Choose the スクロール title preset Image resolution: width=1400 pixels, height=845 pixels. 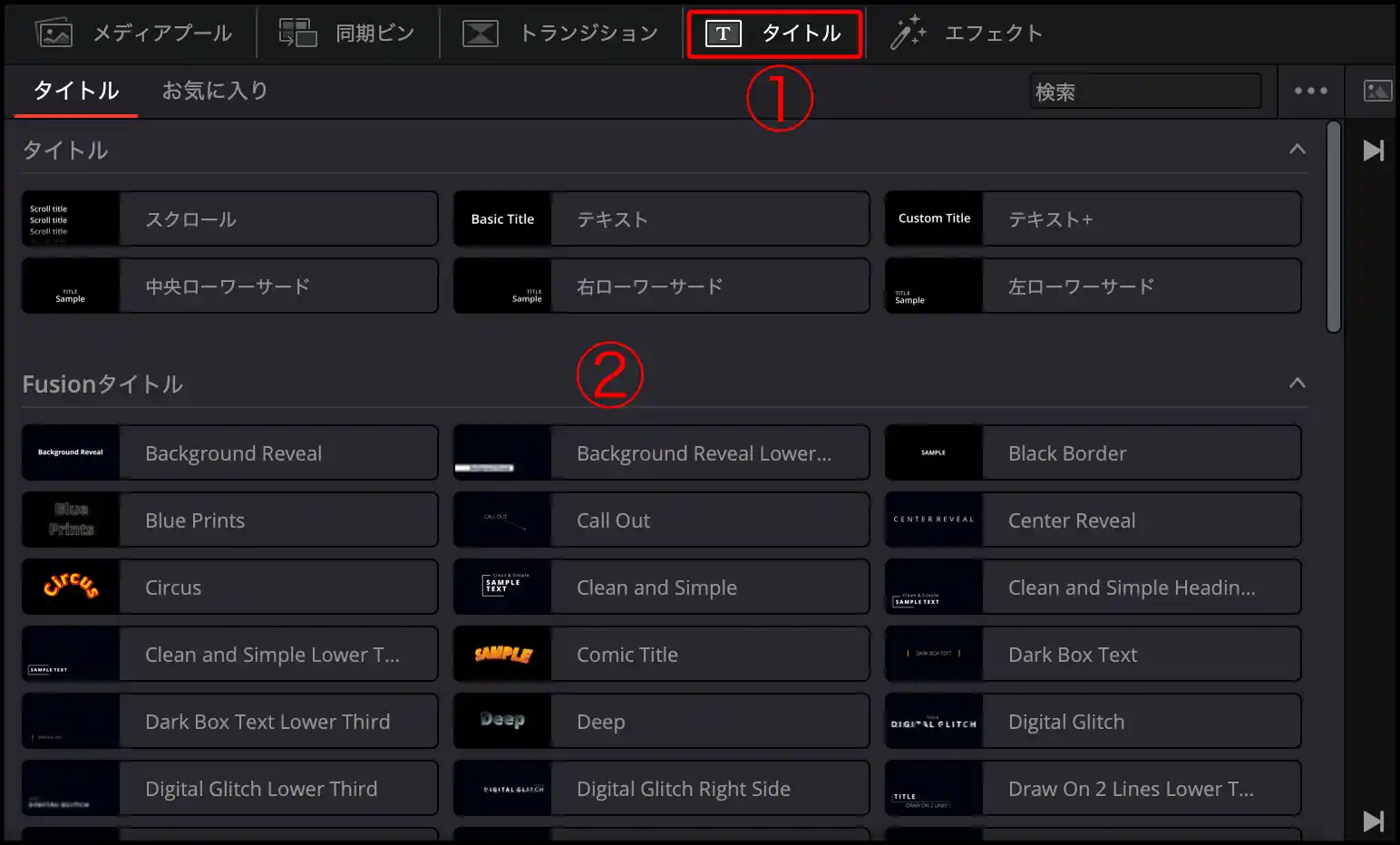point(230,219)
